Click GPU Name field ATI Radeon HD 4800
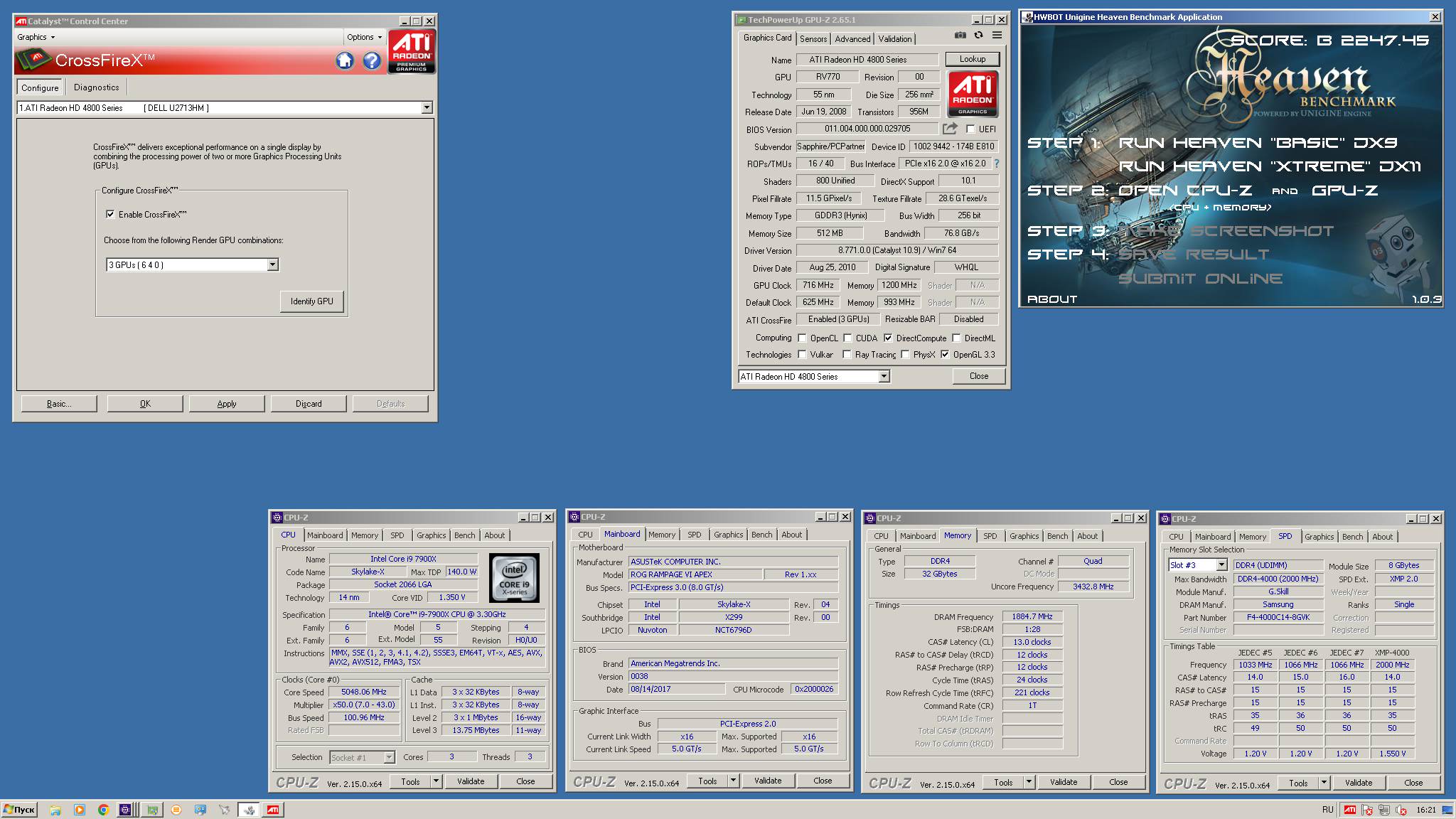Screen dimensions: 1456x819 click(x=867, y=60)
